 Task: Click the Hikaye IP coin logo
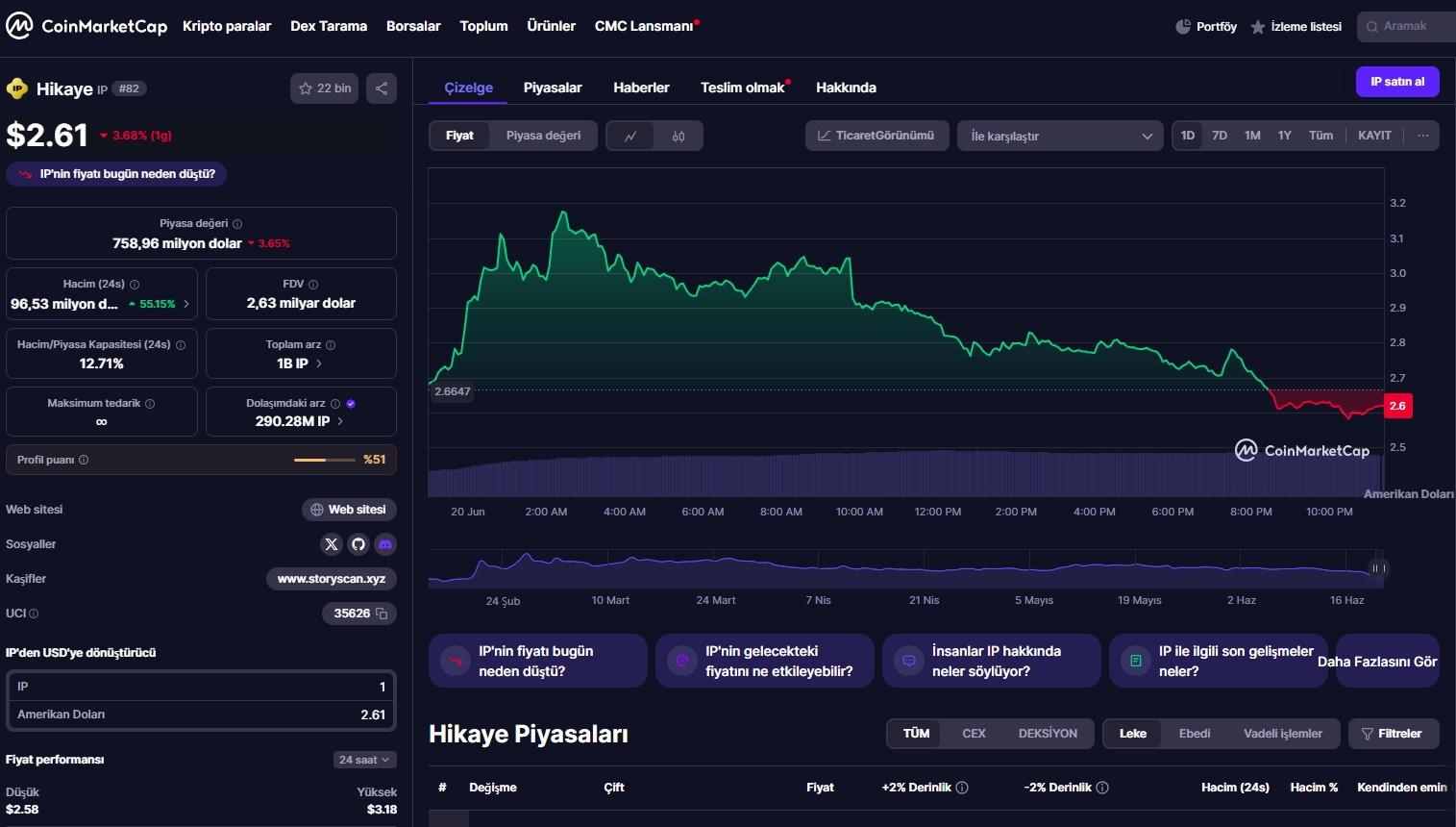pos(17,88)
